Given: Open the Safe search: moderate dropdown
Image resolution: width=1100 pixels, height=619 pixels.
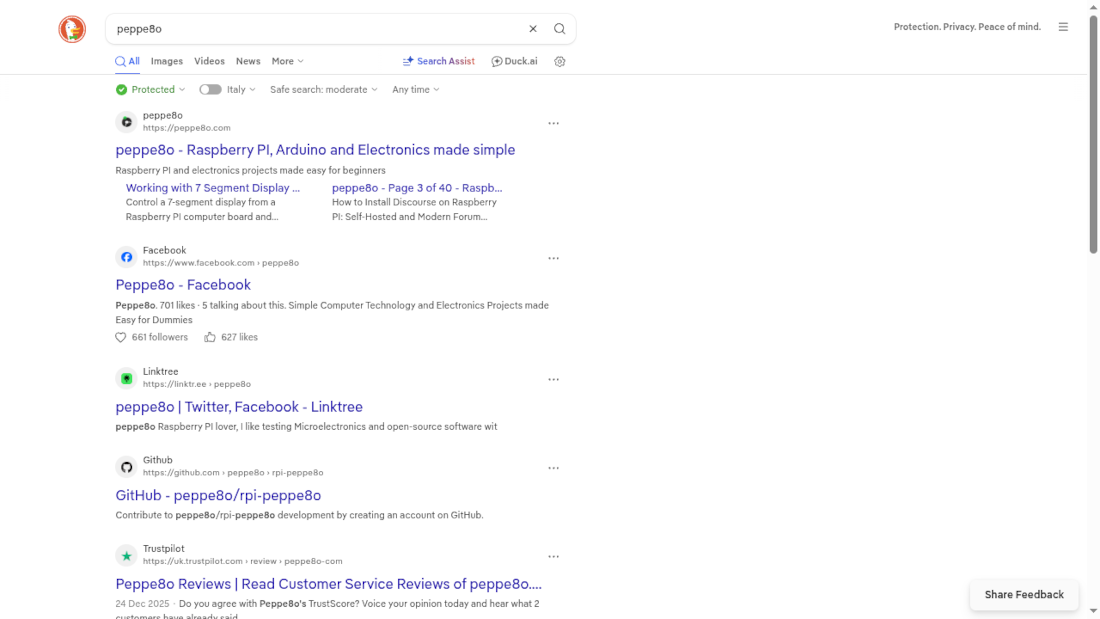Looking at the screenshot, I should point(322,89).
